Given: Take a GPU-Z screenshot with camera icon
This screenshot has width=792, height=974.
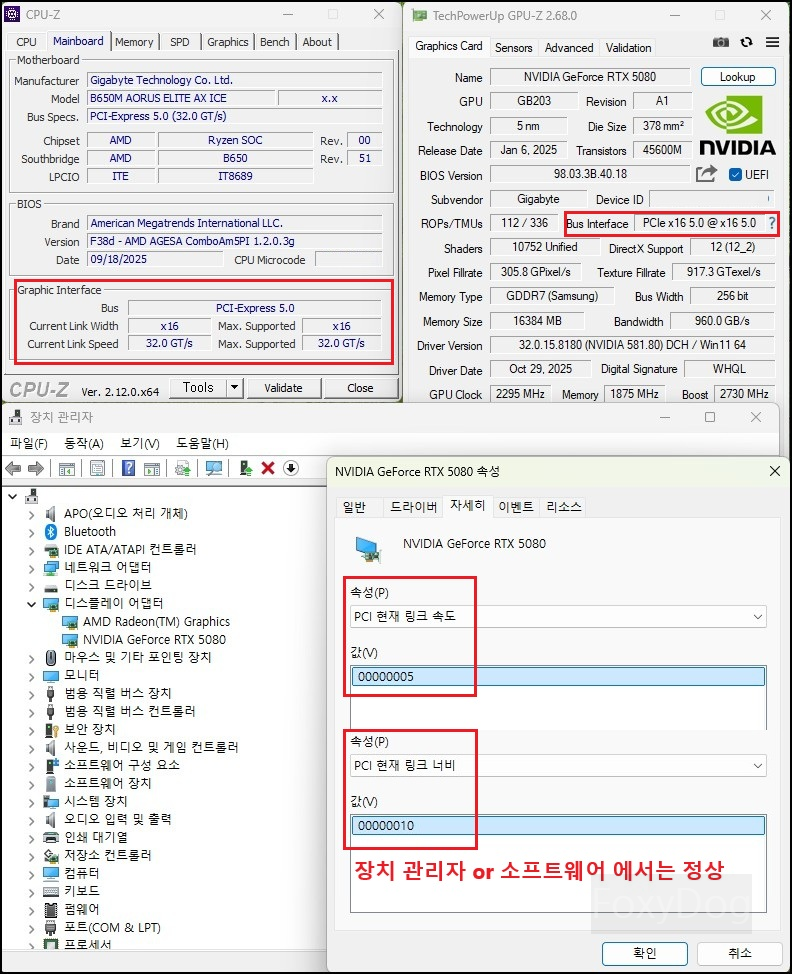Looking at the screenshot, I should pyautogui.click(x=721, y=42).
